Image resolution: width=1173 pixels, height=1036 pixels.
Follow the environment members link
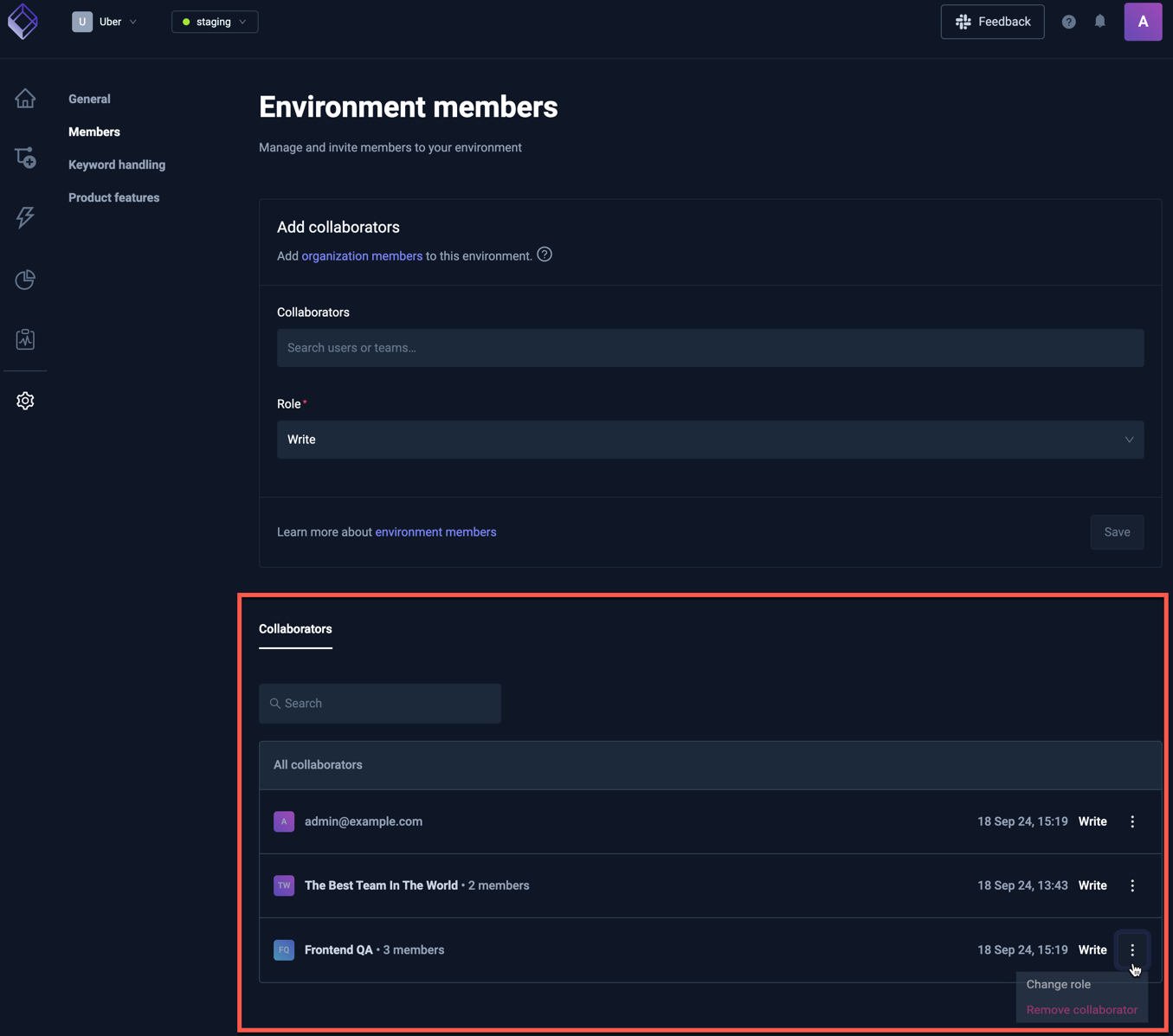pyautogui.click(x=435, y=532)
